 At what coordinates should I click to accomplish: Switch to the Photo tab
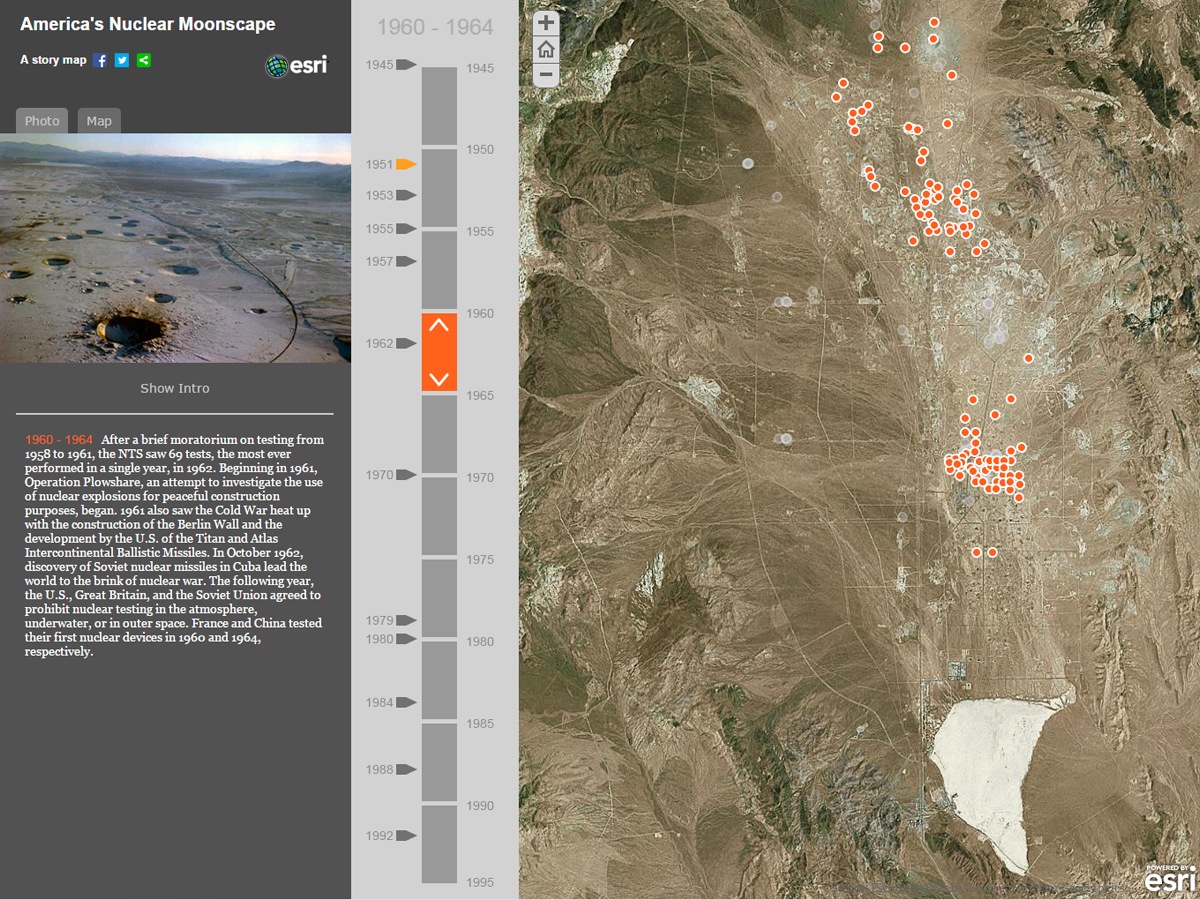(42, 121)
